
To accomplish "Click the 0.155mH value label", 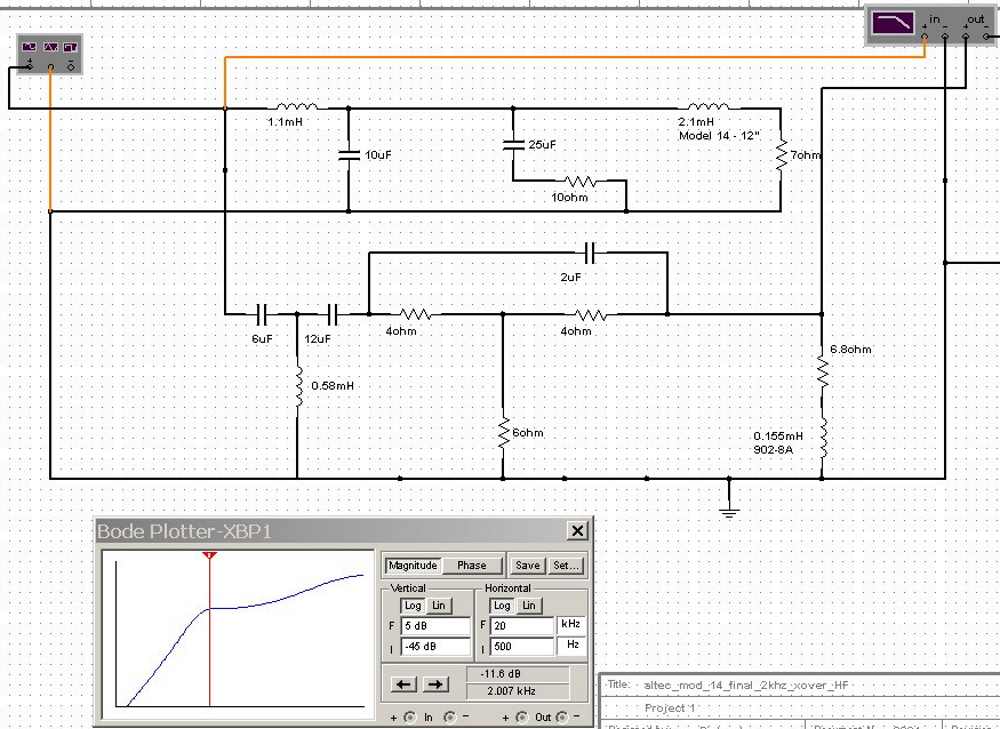I will (x=778, y=436).
